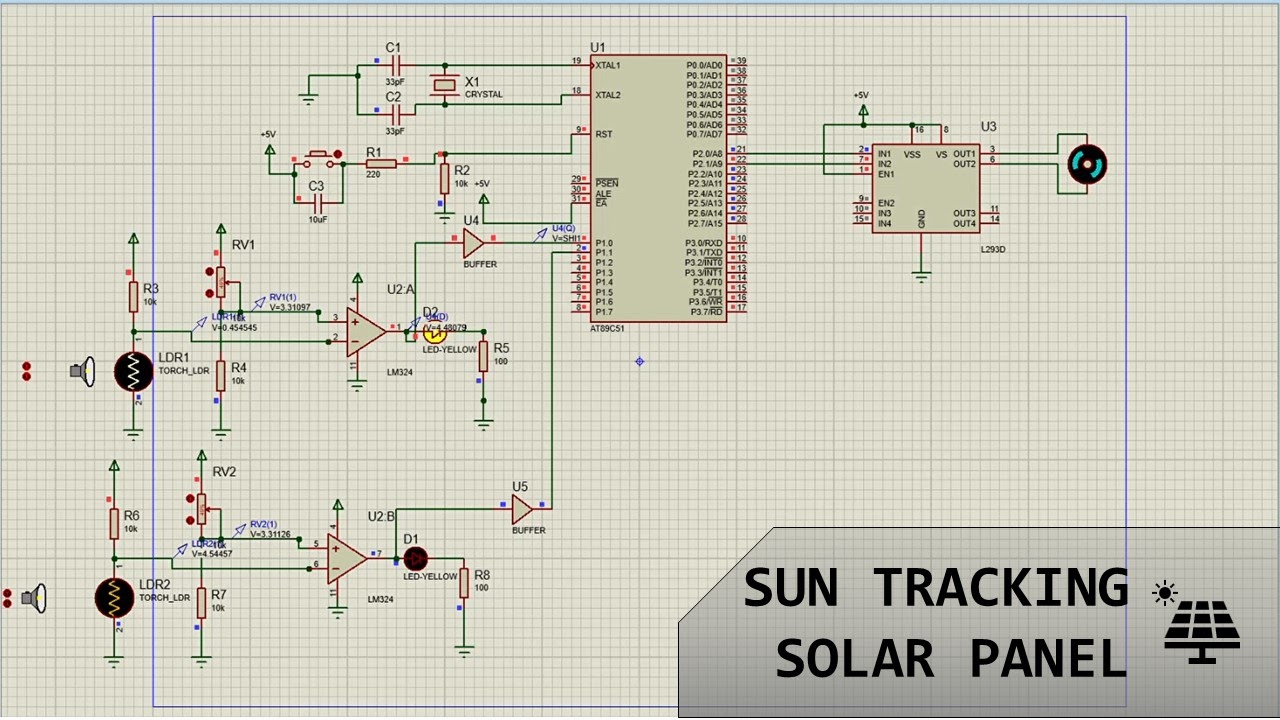
Task: Click the D1 LED symbol
Action: coord(415,559)
